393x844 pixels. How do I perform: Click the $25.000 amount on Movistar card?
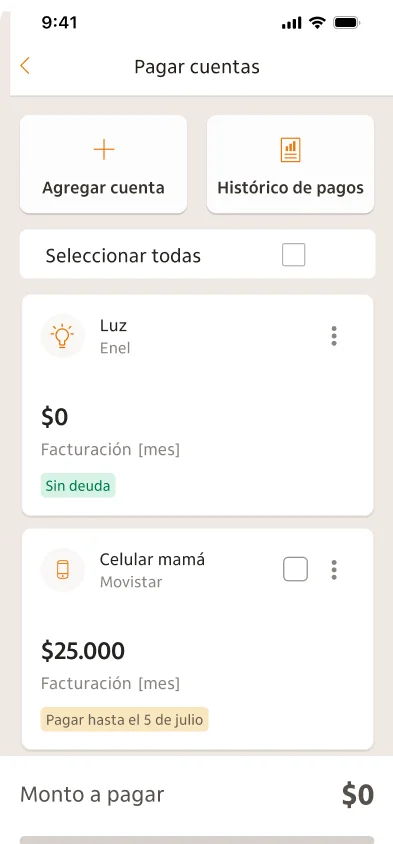(x=83, y=651)
